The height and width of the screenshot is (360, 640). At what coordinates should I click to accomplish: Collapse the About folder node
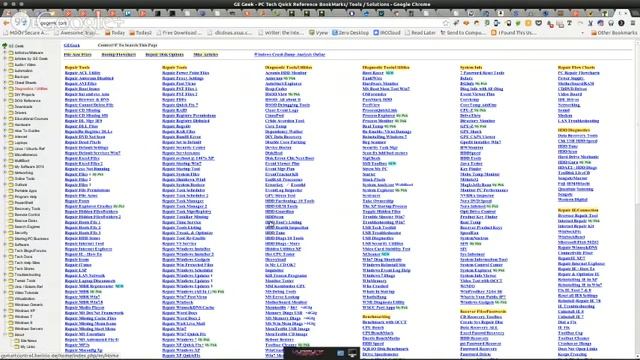(x=5, y=335)
